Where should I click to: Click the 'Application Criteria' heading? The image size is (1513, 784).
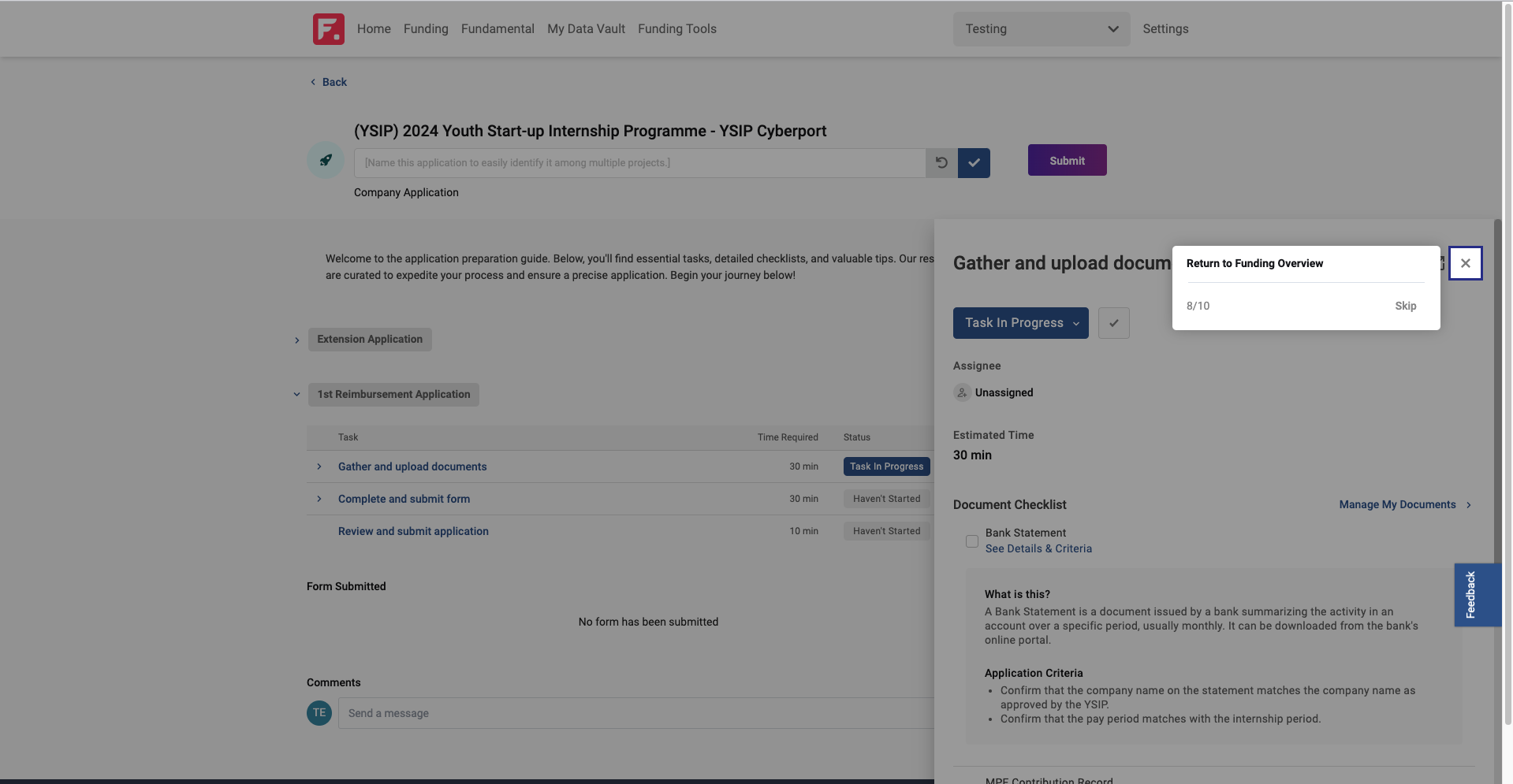point(1034,673)
